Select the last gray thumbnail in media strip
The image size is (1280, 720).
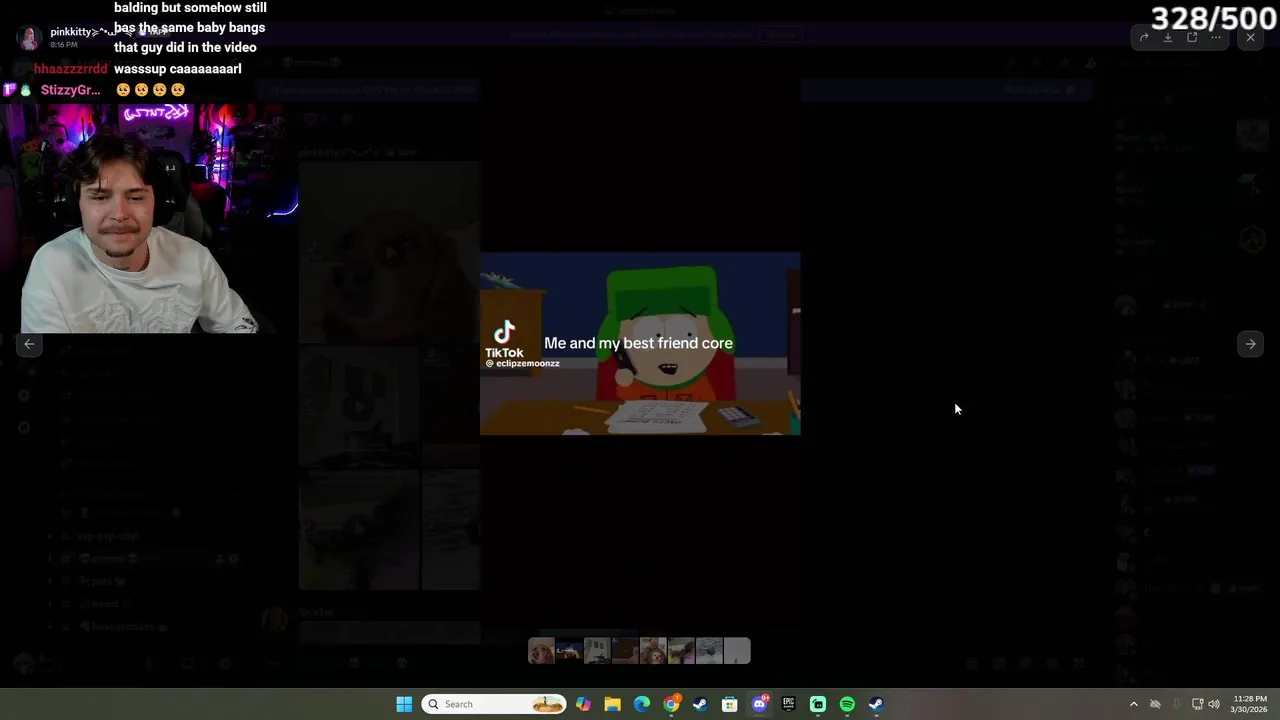(737, 651)
